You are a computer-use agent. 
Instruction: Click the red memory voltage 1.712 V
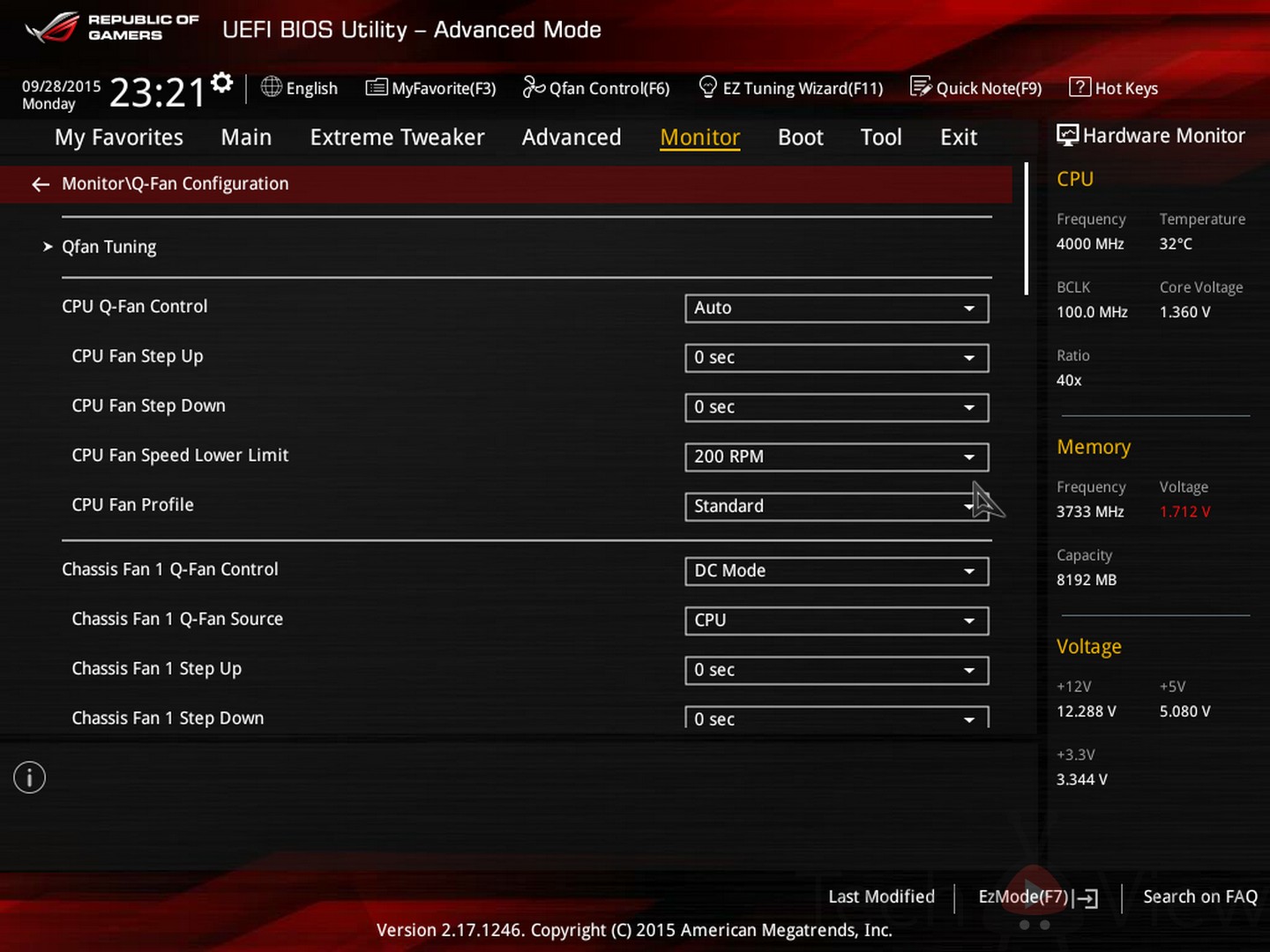1185,511
